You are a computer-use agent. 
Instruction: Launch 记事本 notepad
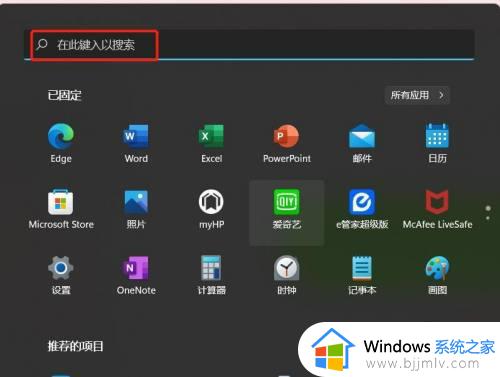(x=362, y=275)
